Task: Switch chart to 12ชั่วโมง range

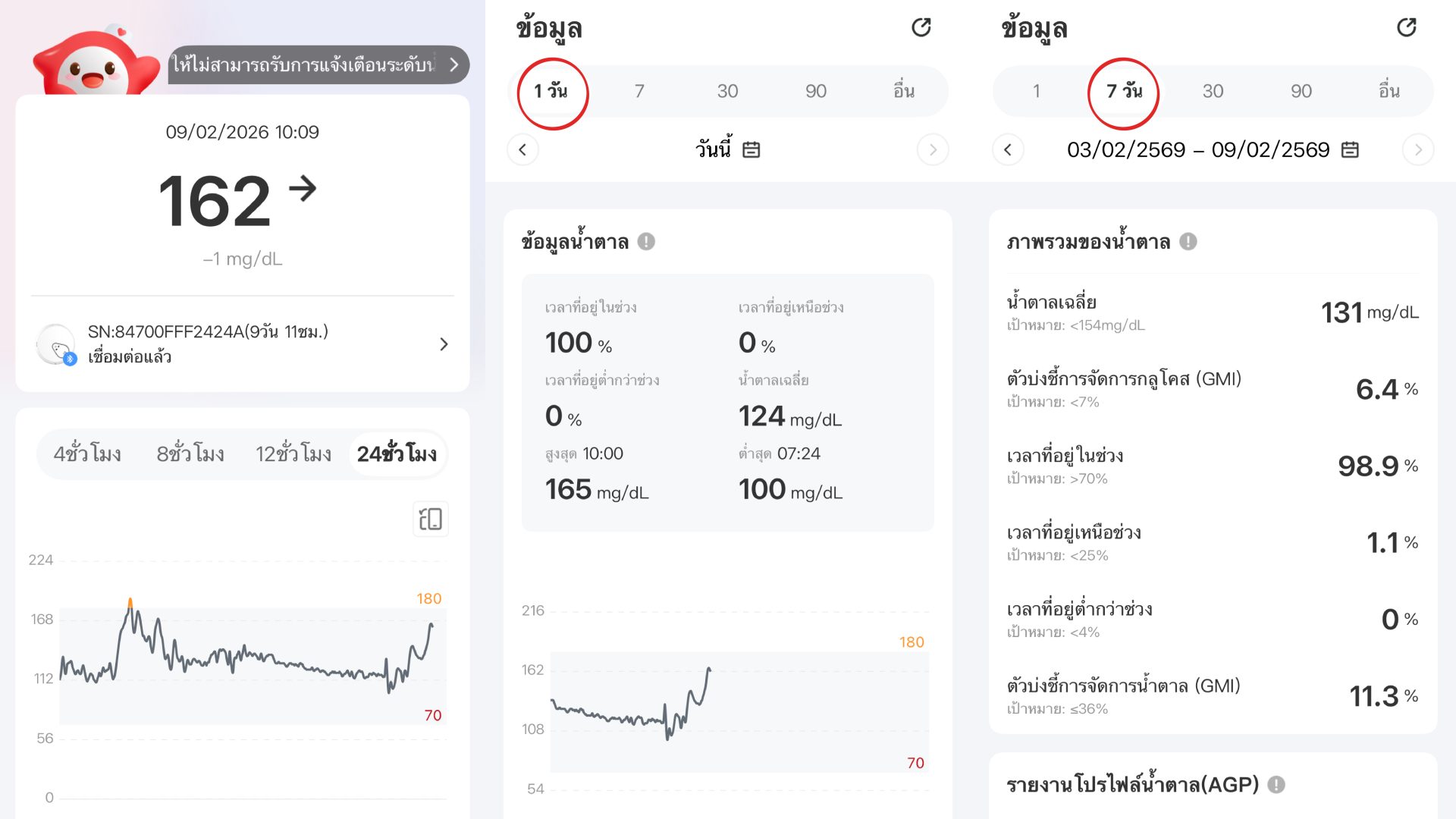Action: [x=293, y=454]
